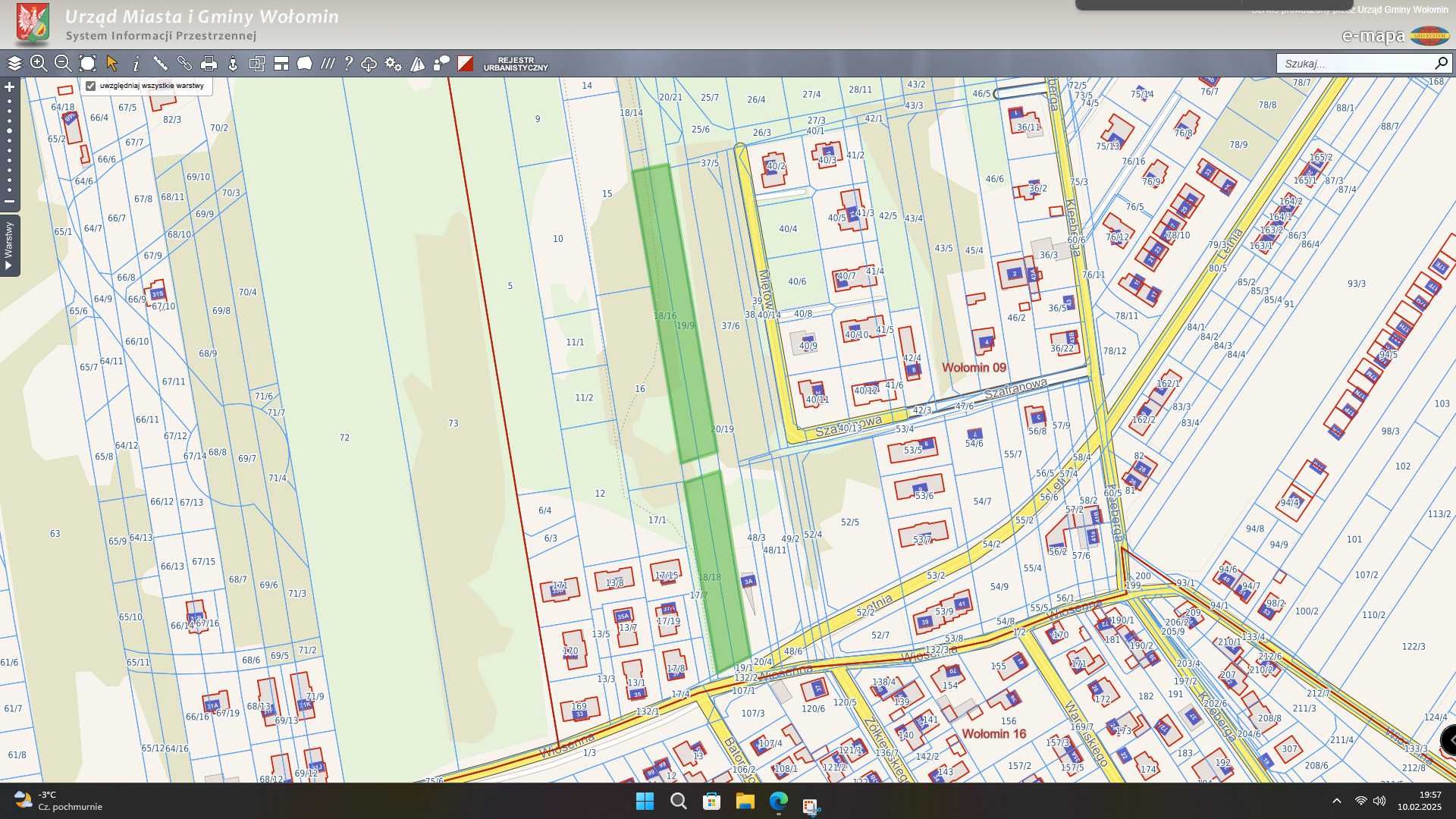The height and width of the screenshot is (819, 1456).
Task: Select the ruler measurement tool
Action: [x=160, y=64]
